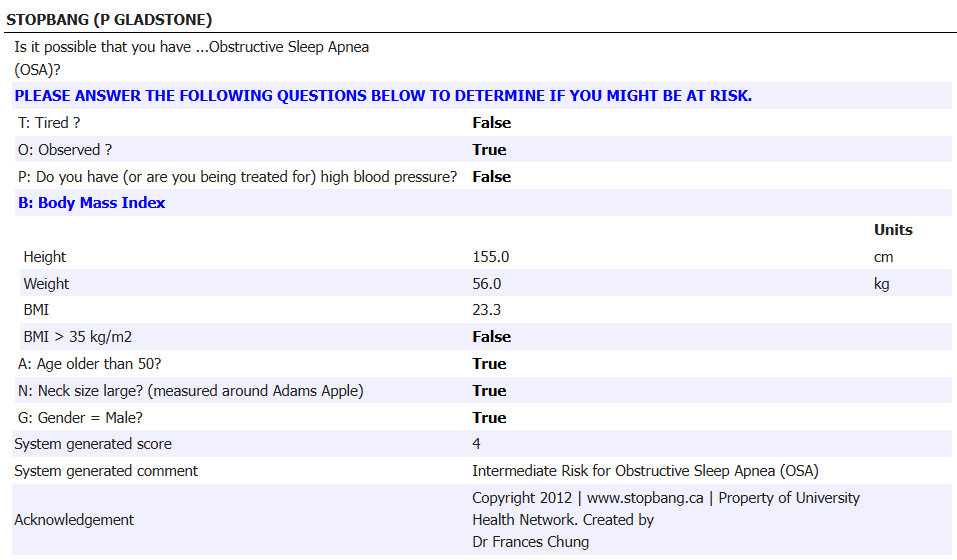Select the True value for O: Observed
This screenshot has height=560, width=957.
(489, 150)
